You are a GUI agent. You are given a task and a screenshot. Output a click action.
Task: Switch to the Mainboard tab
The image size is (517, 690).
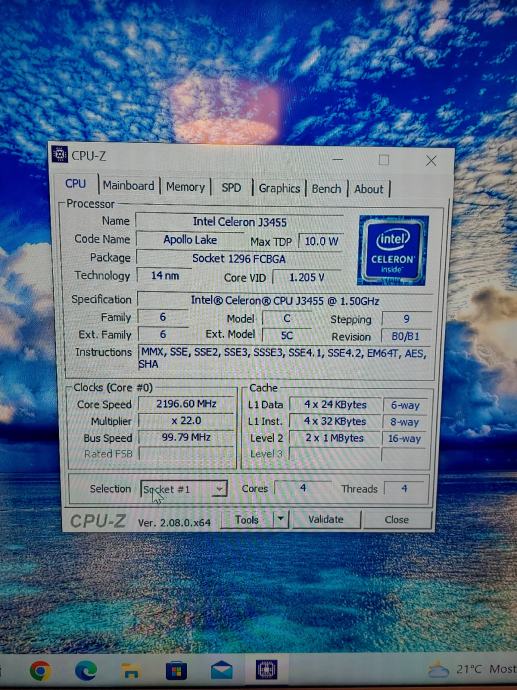pos(128,186)
